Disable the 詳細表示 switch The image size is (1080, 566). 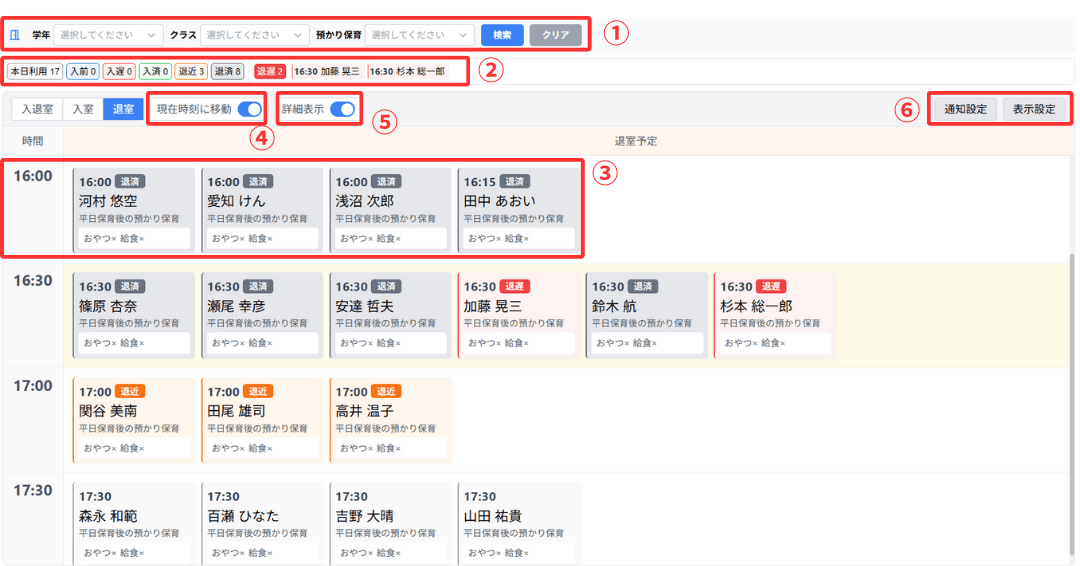[342, 109]
